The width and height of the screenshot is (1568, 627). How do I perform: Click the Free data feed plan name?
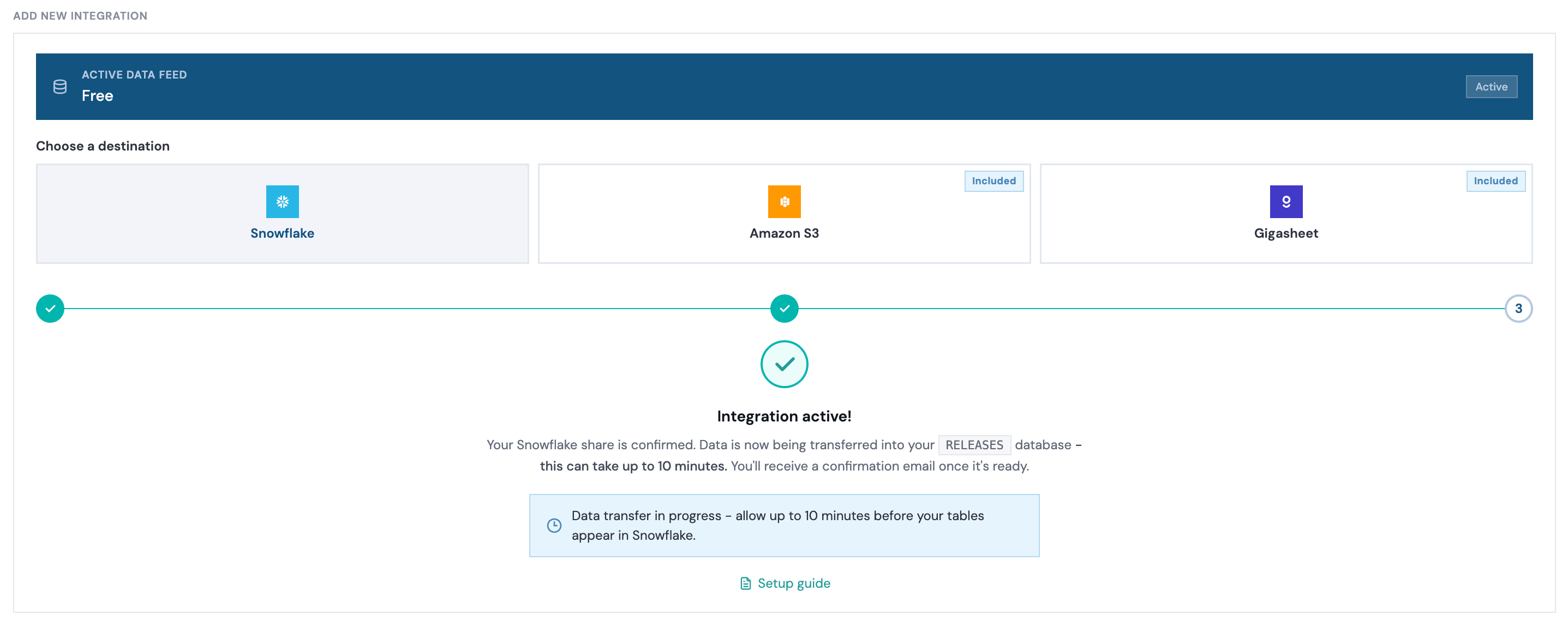click(98, 95)
